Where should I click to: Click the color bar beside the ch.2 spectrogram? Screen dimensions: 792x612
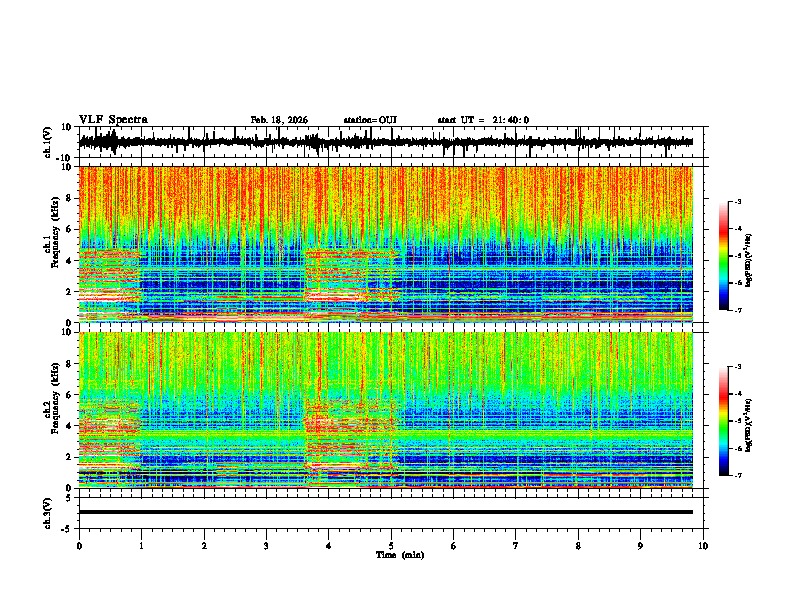click(x=724, y=421)
